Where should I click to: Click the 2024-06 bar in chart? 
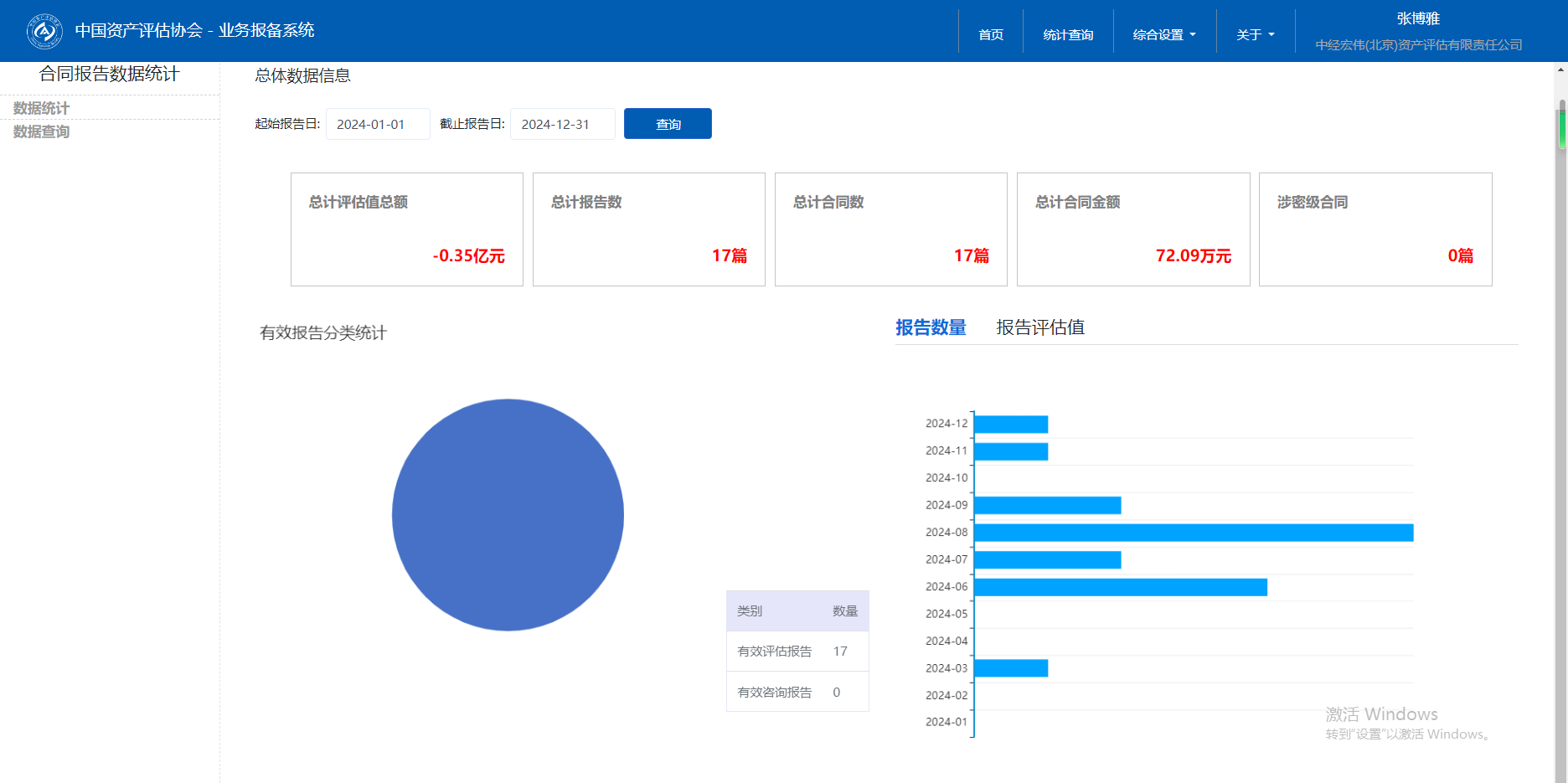[1120, 587]
